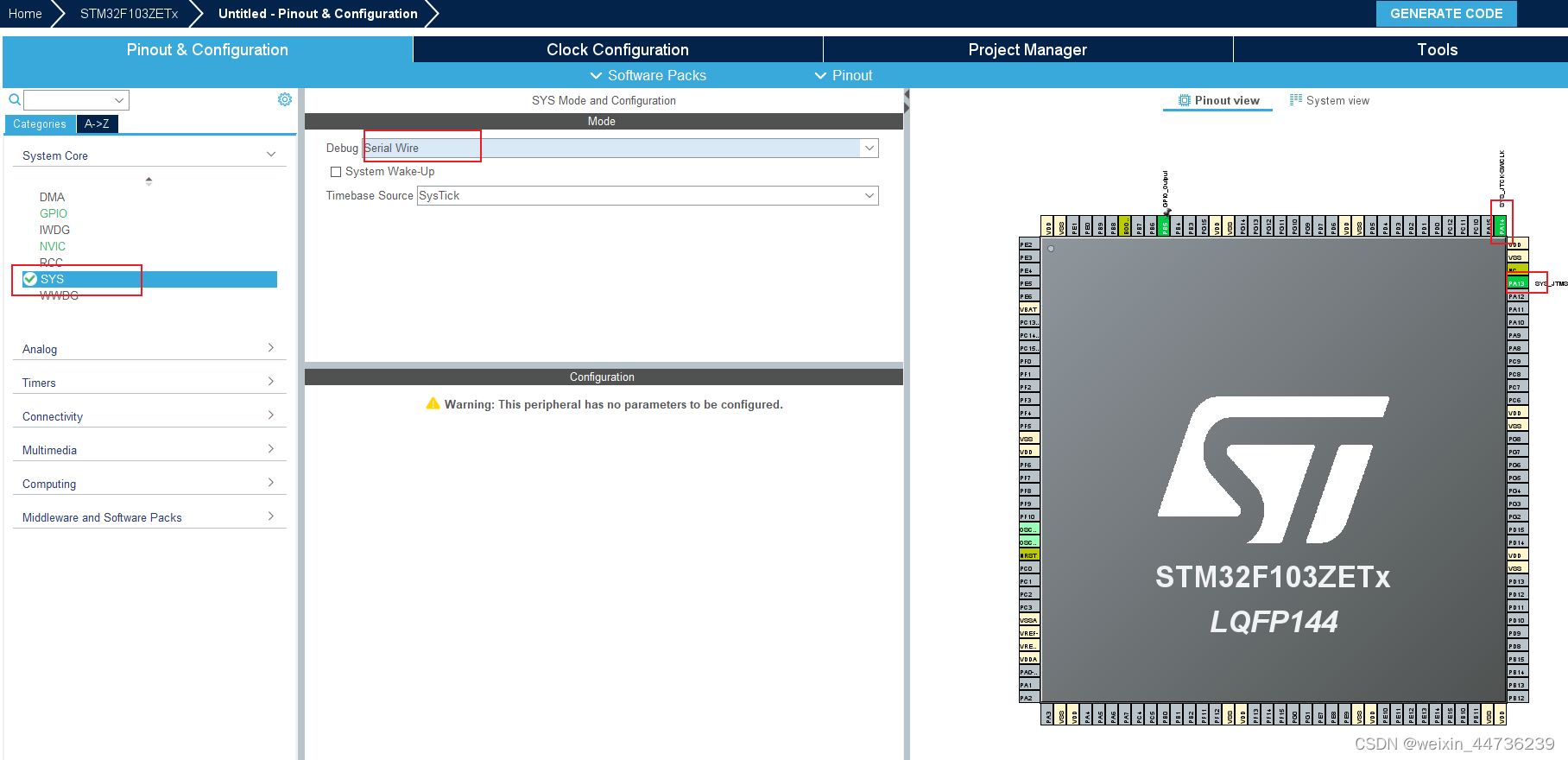Click the PF10 pin on chip

point(1029,516)
